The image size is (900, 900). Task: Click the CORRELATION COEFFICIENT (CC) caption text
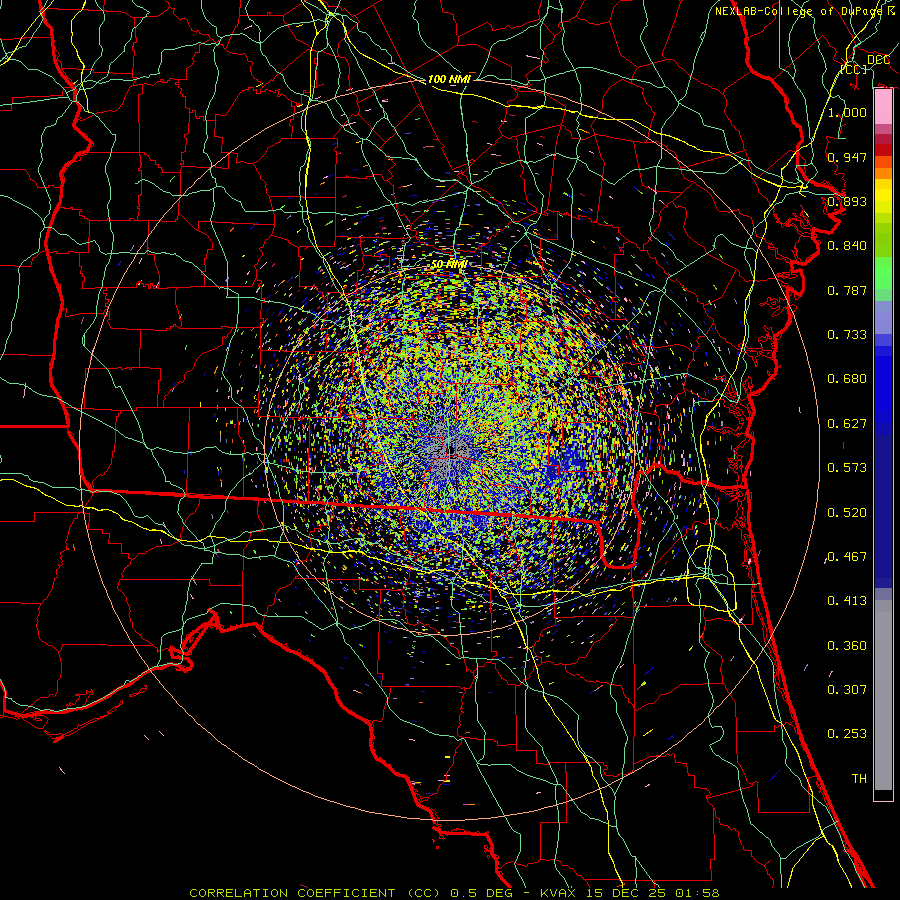(315, 893)
